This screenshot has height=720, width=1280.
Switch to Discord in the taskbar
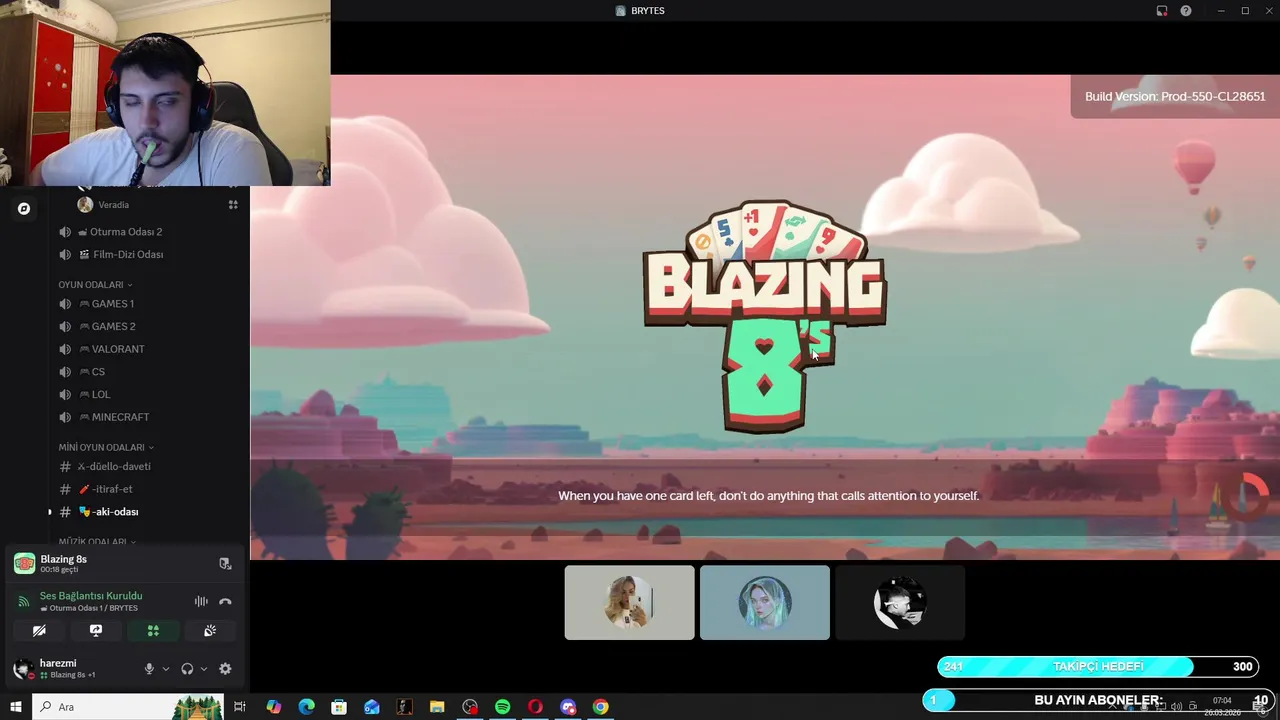pos(568,707)
